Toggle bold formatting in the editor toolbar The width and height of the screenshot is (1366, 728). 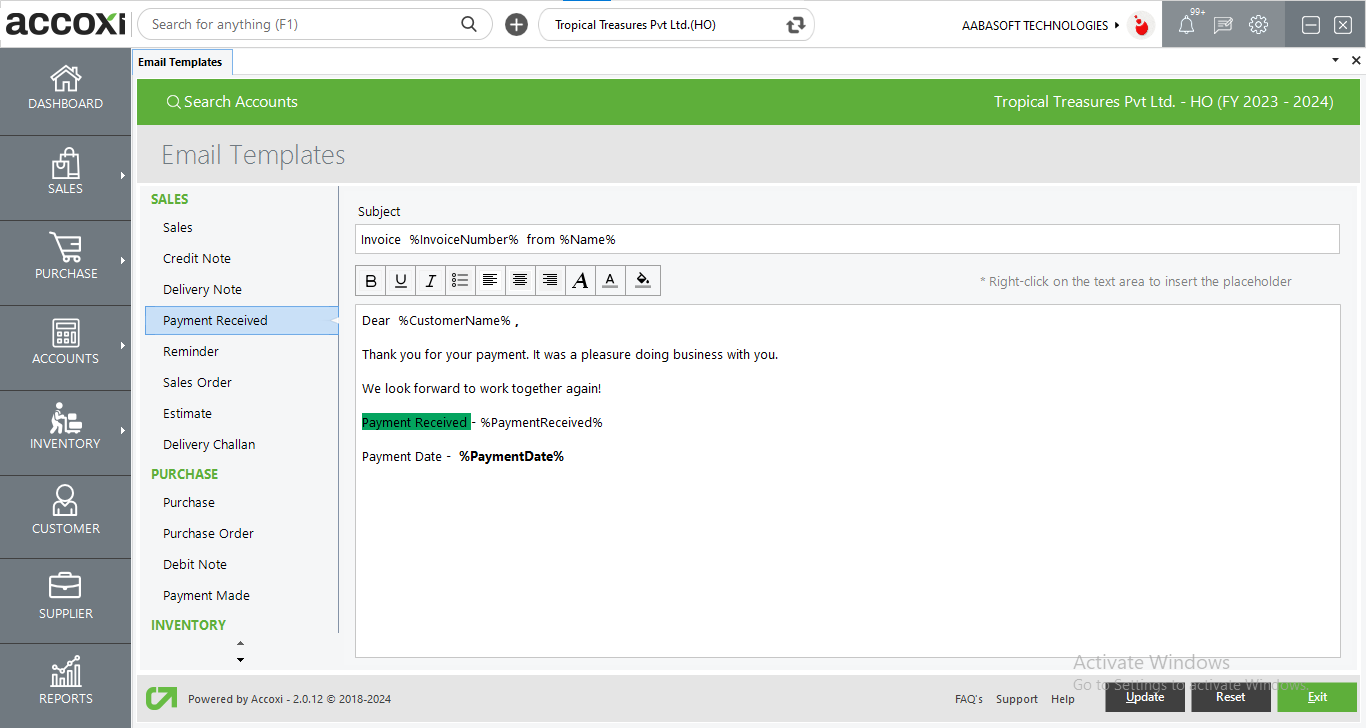pyautogui.click(x=371, y=281)
